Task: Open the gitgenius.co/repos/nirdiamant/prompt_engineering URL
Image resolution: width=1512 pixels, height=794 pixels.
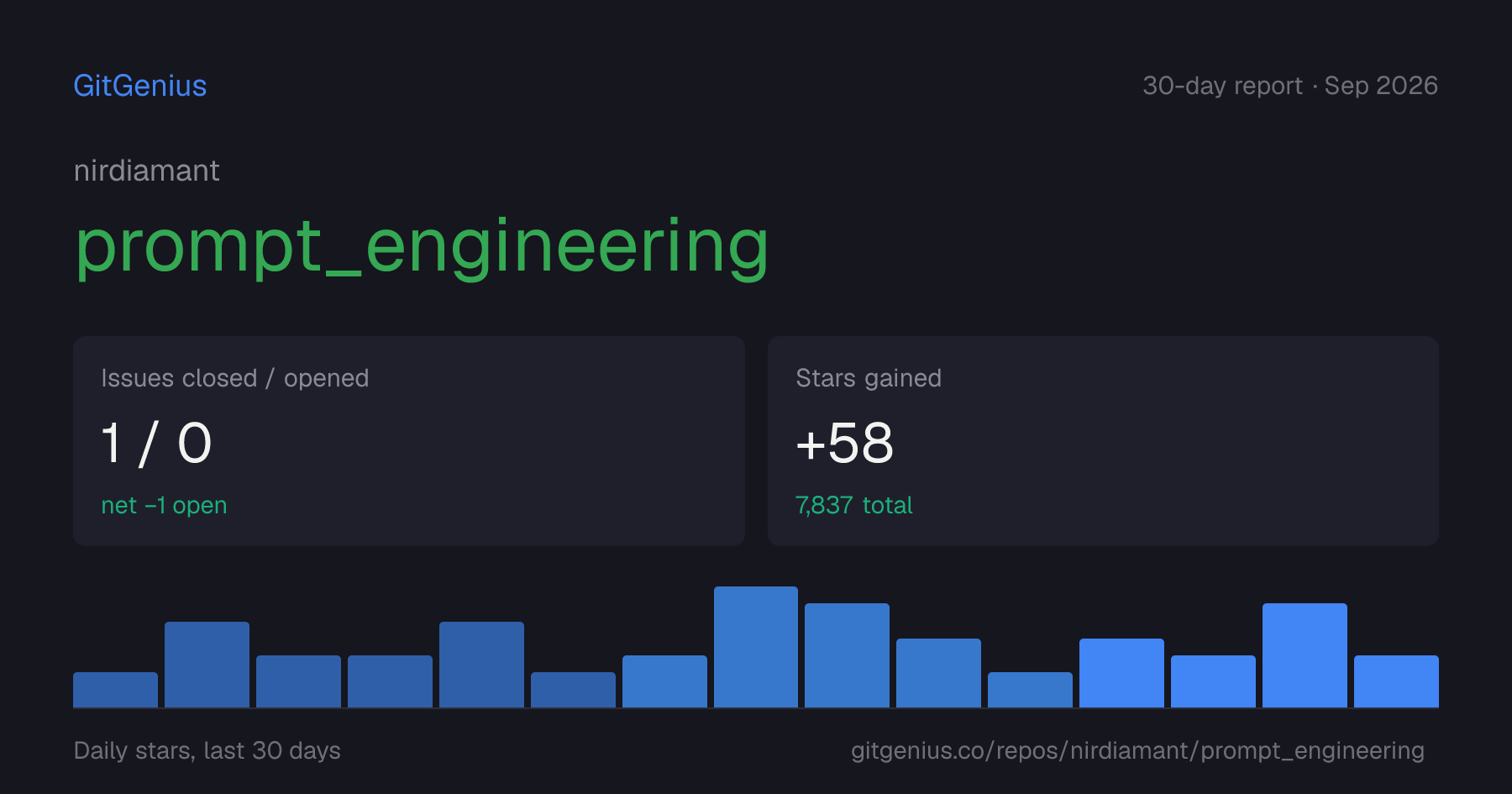Action: coord(1137,750)
